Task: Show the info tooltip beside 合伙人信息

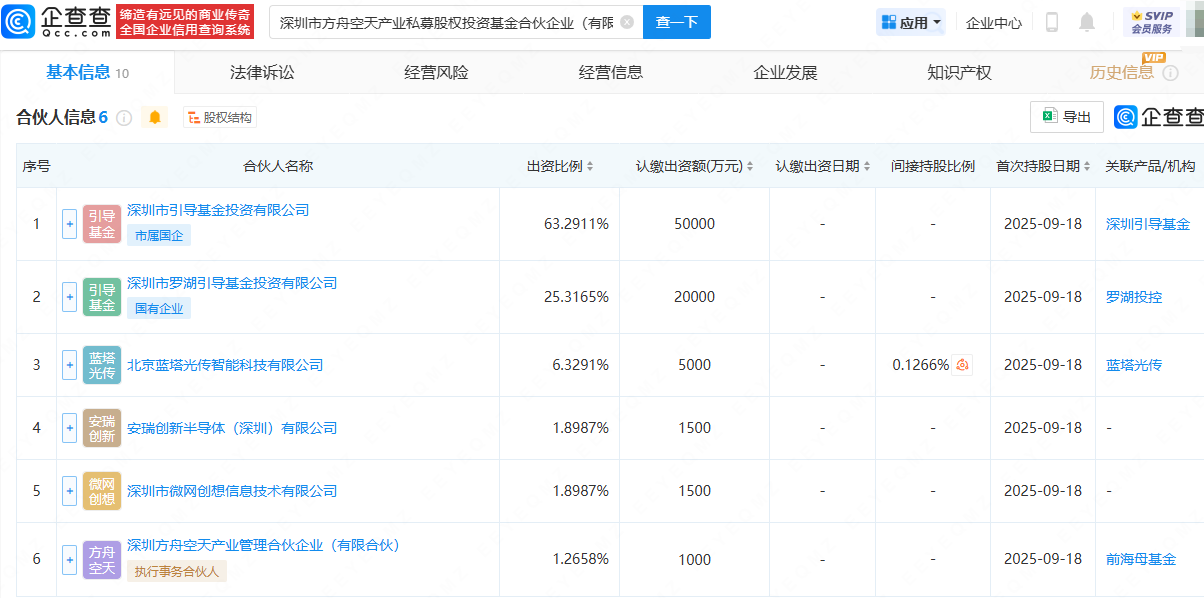Action: [124, 118]
